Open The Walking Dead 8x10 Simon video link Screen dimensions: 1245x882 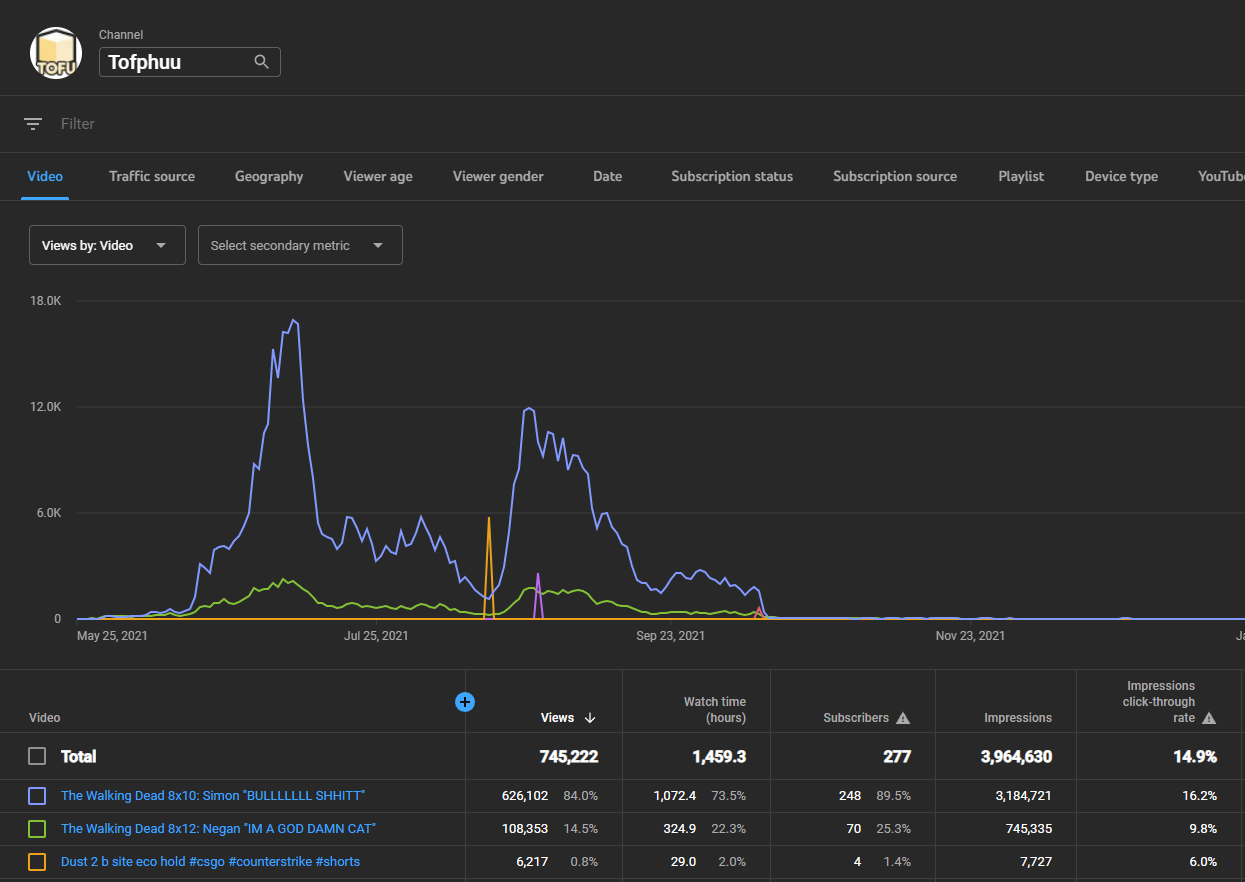coord(213,796)
